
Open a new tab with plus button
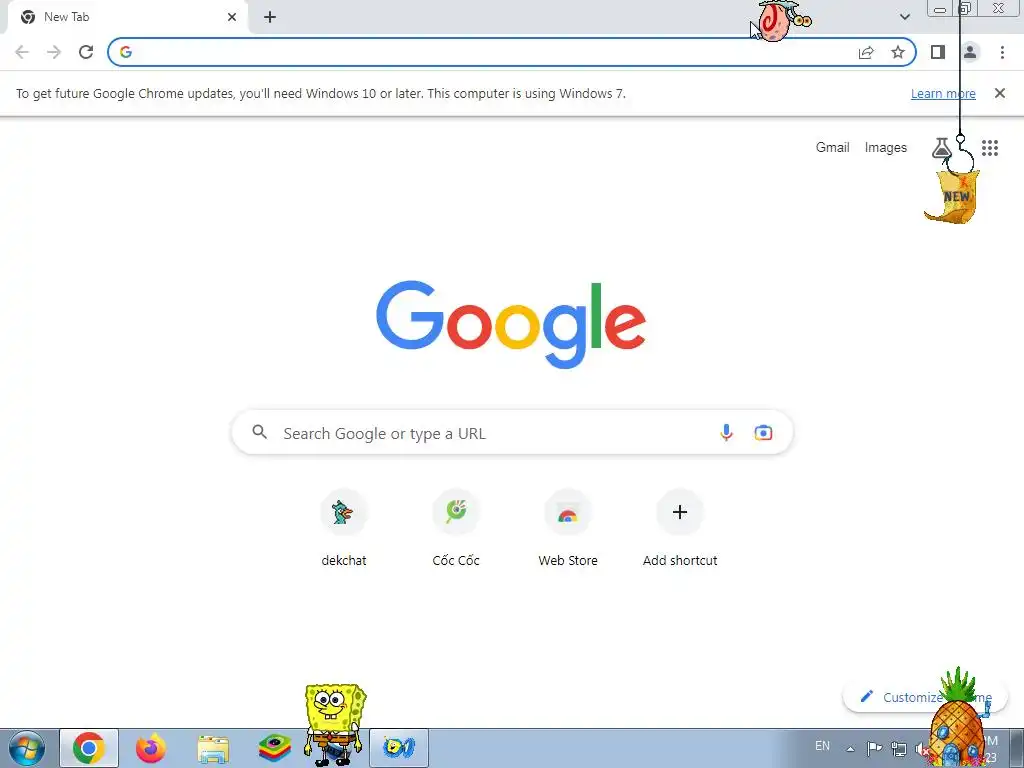coord(270,17)
